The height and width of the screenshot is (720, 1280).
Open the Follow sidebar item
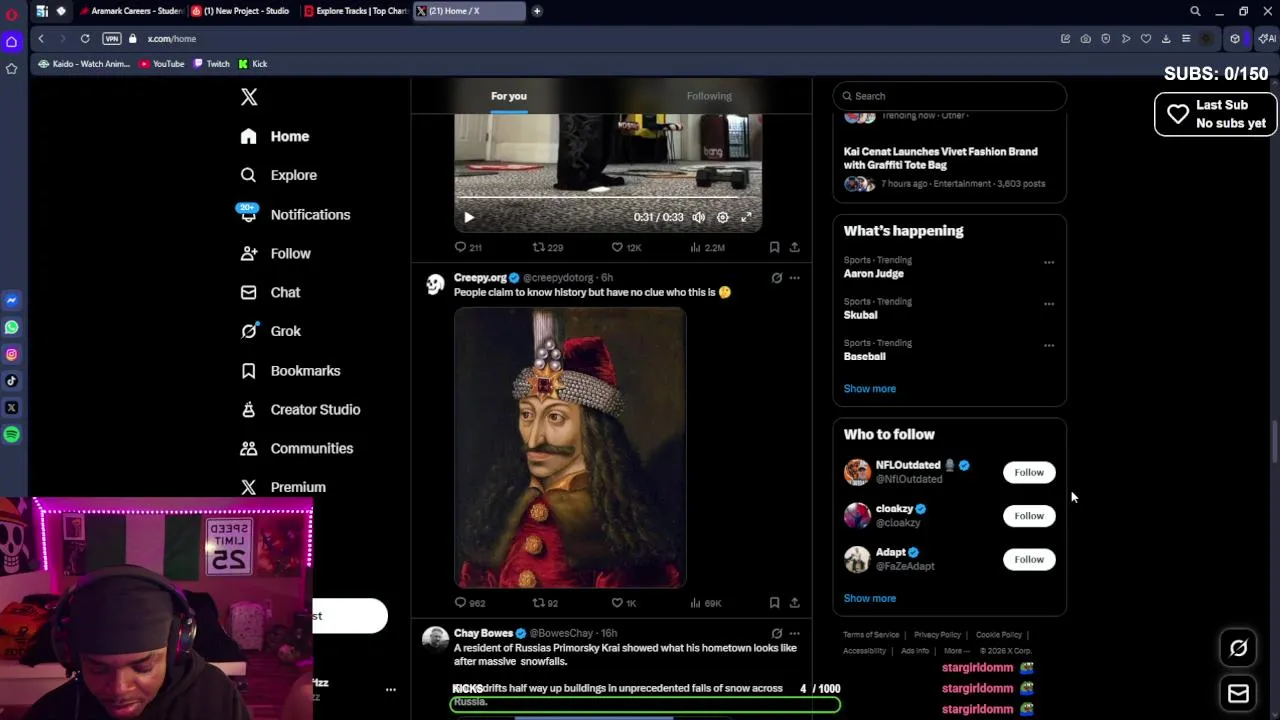[x=276, y=253]
